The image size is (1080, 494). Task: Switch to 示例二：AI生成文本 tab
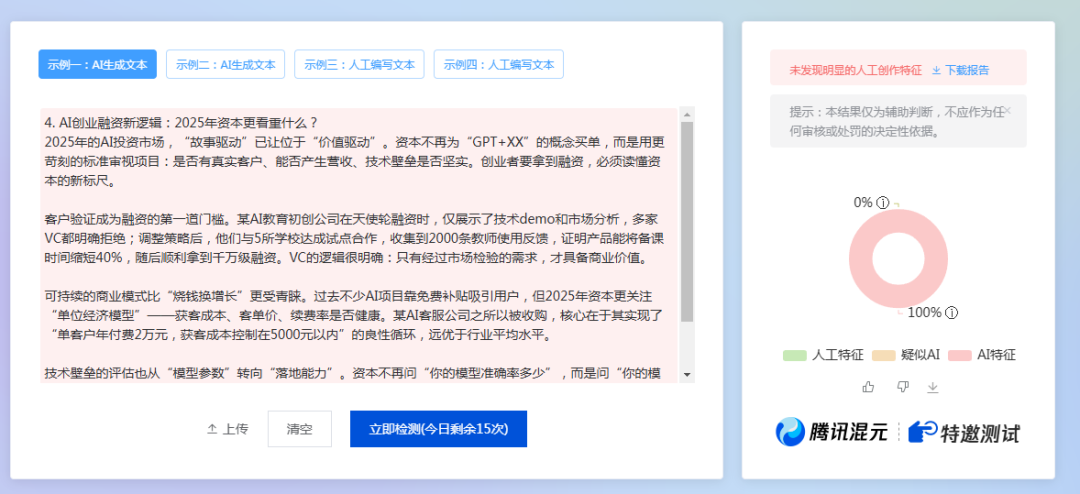click(225, 65)
